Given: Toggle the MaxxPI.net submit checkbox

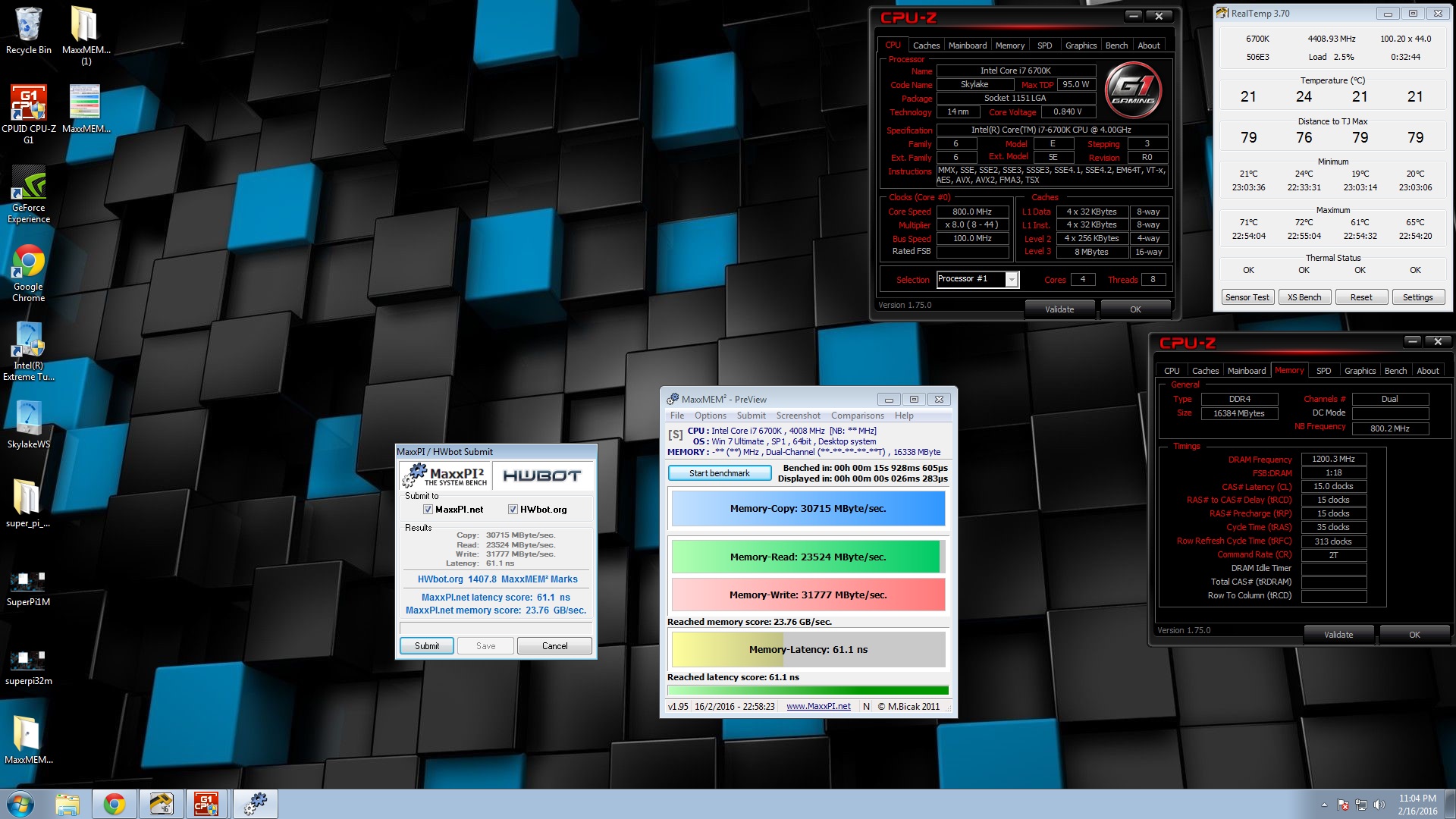Looking at the screenshot, I should coord(428,510).
